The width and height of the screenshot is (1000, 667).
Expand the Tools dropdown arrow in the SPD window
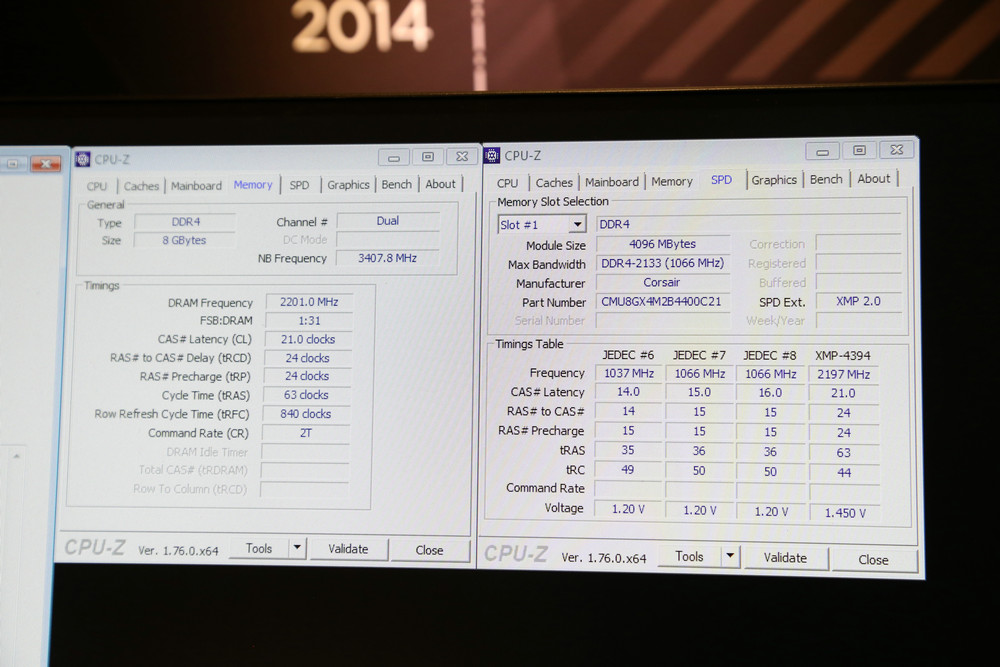point(731,557)
